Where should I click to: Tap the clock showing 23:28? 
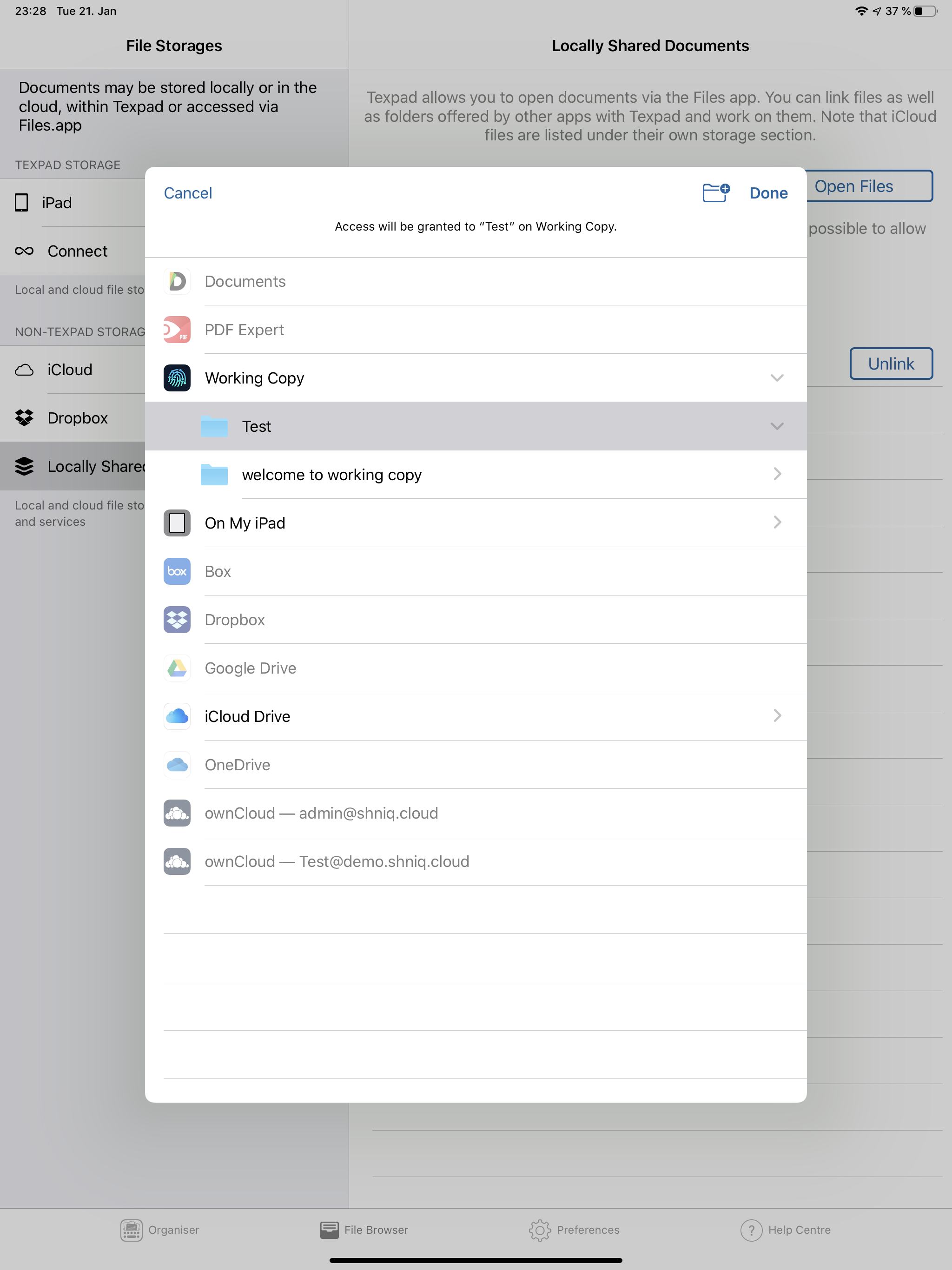pos(30,11)
